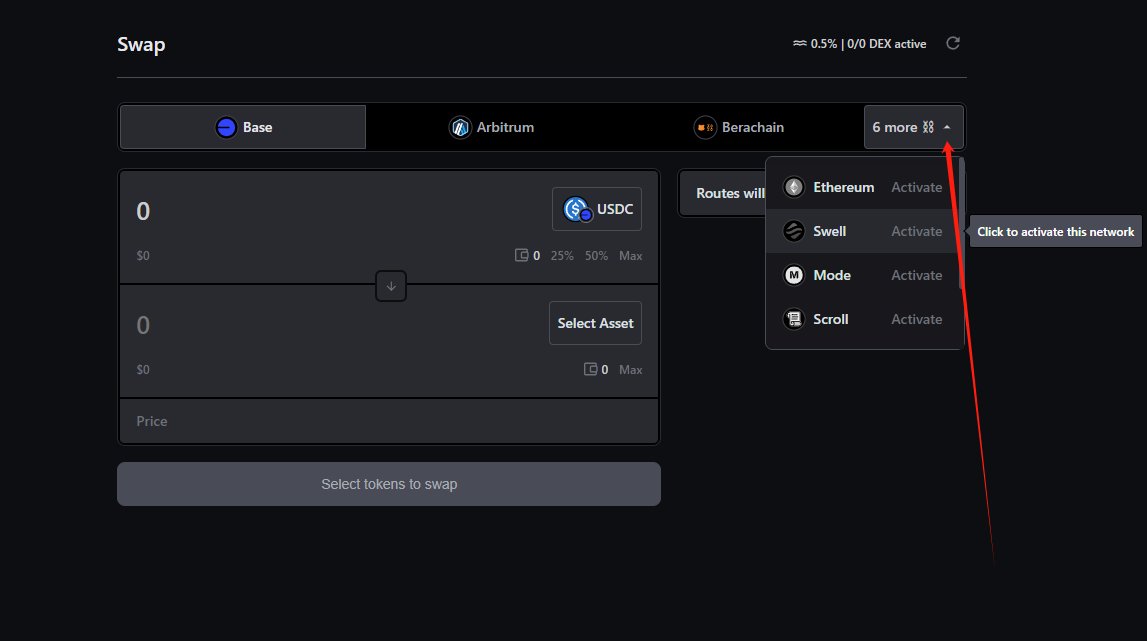Click the Price row label
This screenshot has width=1147, height=641.
151,421
